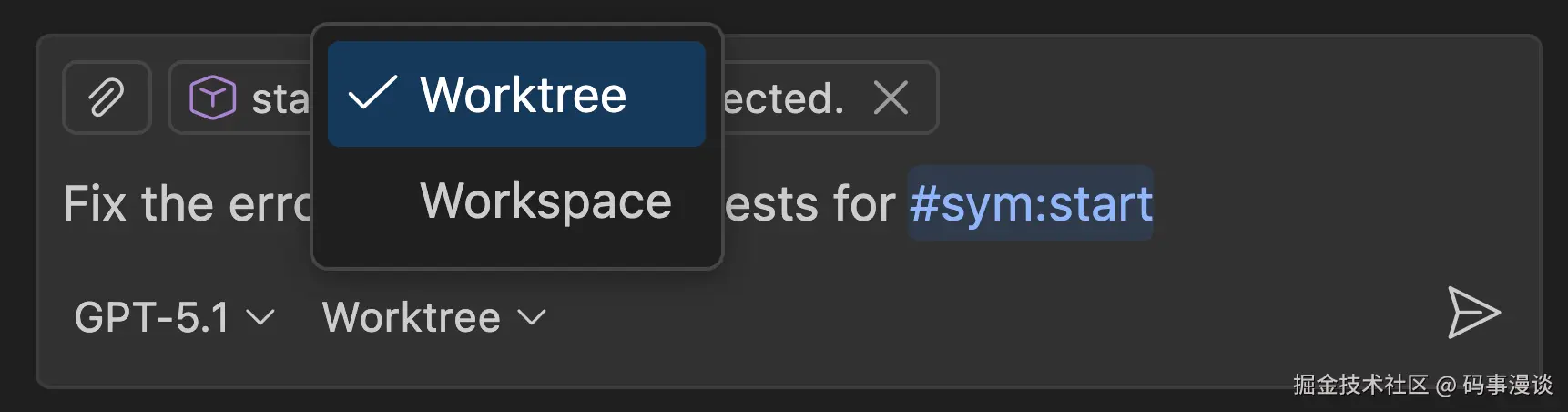Send the chat message with arrow icon
The image size is (1568, 412).
coord(1472,313)
